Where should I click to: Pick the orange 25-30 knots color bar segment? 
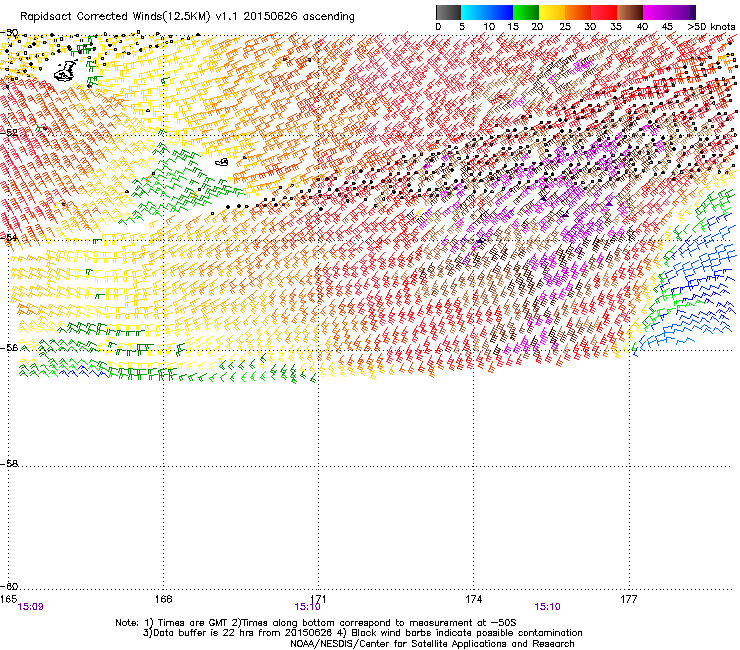578,12
